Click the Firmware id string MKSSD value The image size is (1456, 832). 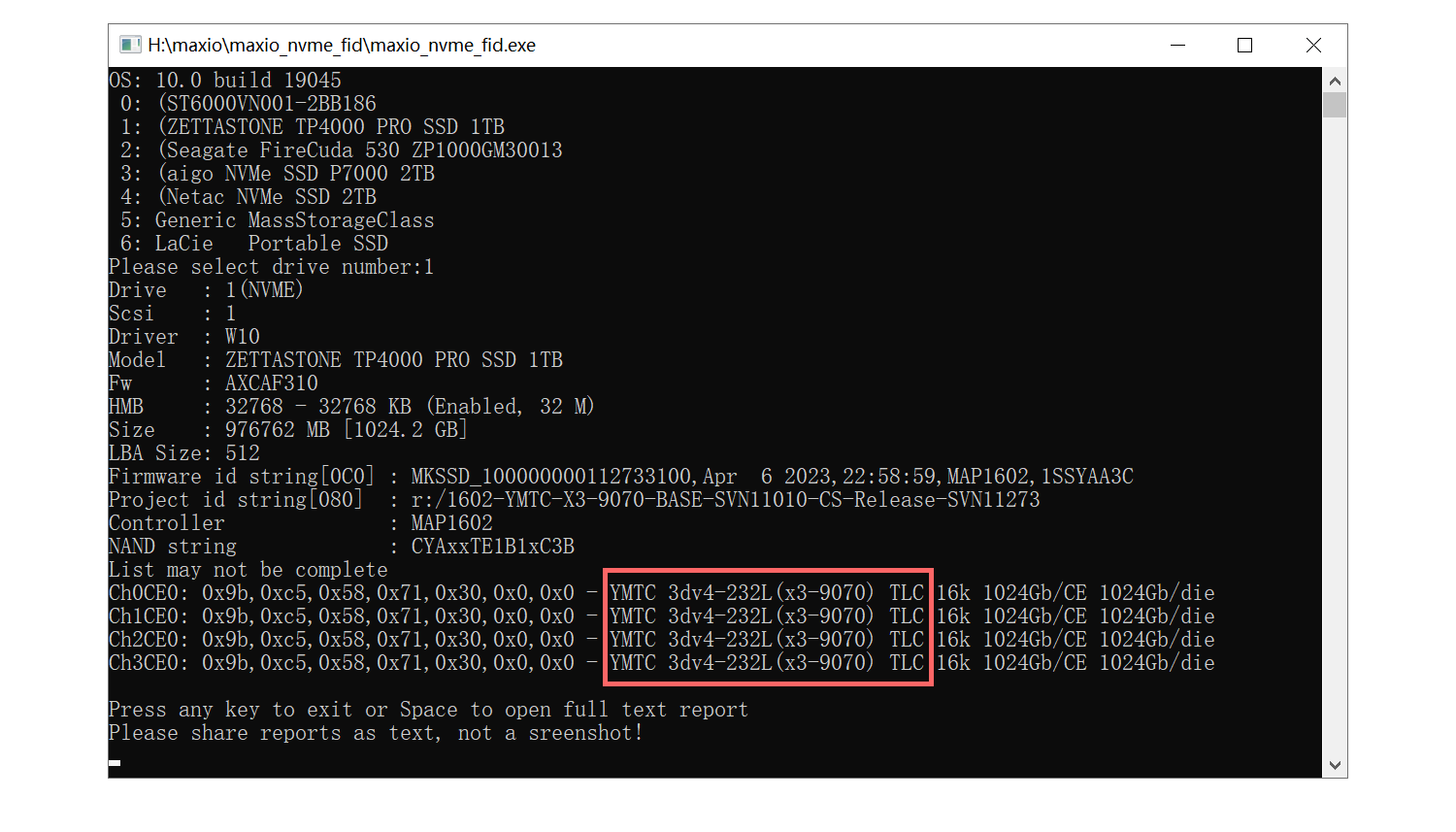tap(773, 477)
